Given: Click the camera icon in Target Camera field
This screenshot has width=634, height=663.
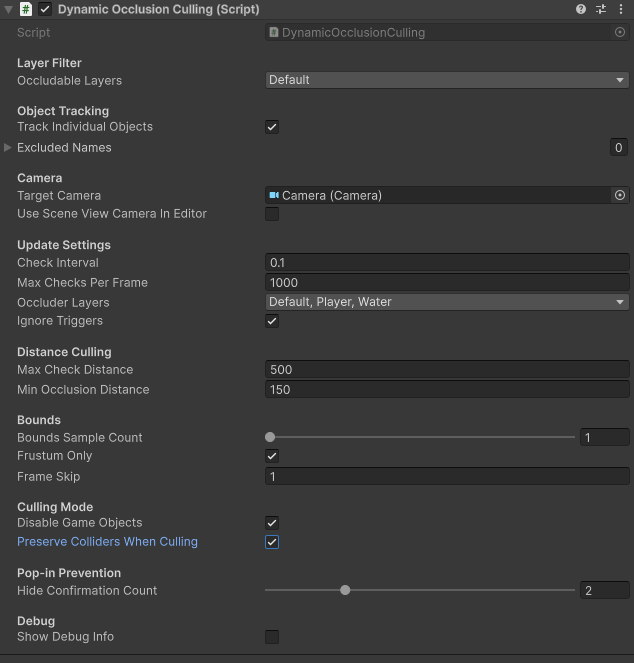Looking at the screenshot, I should (x=273, y=196).
